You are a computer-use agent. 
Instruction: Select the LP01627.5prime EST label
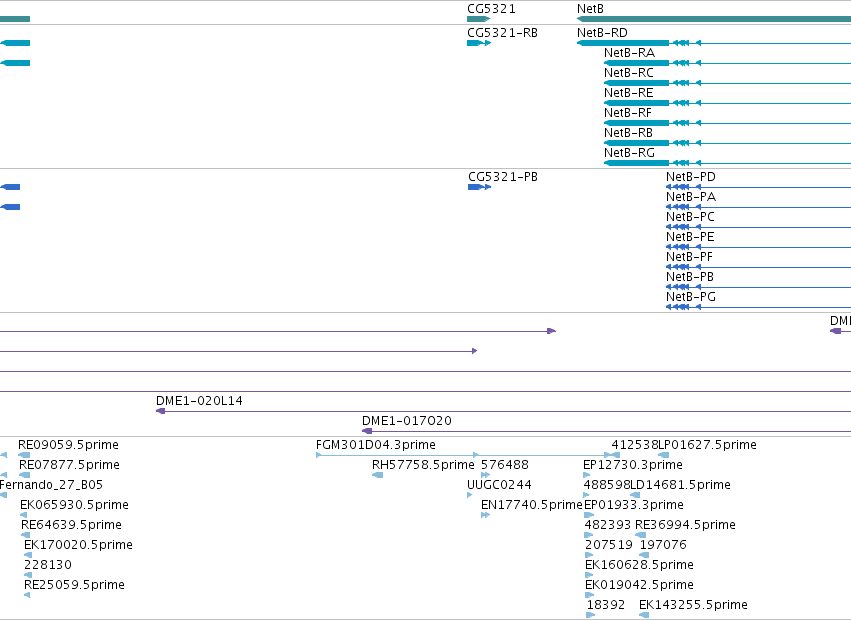coord(707,445)
